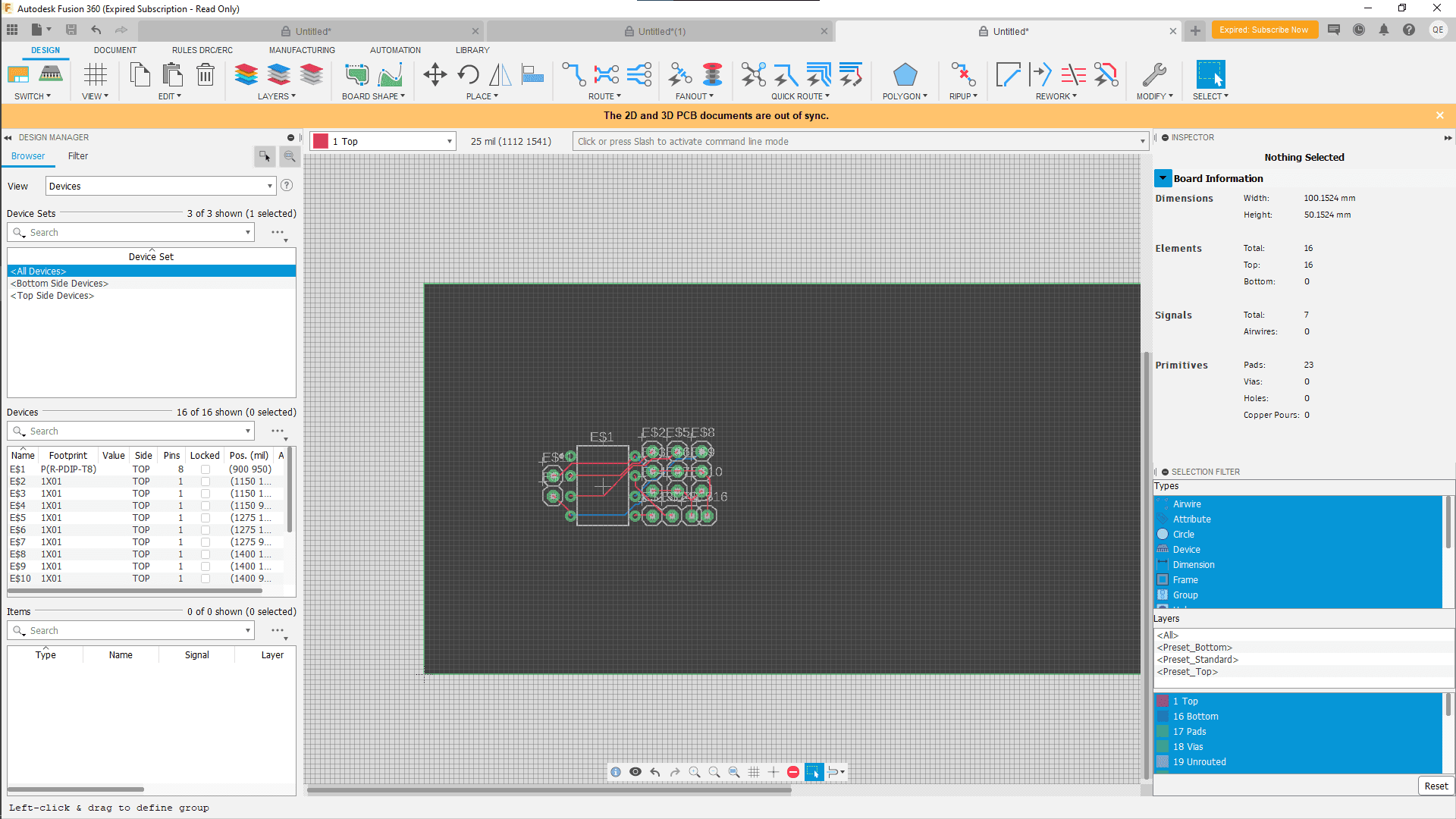The width and height of the screenshot is (1456, 819).
Task: Select the Polygon tool
Action: coord(905,74)
